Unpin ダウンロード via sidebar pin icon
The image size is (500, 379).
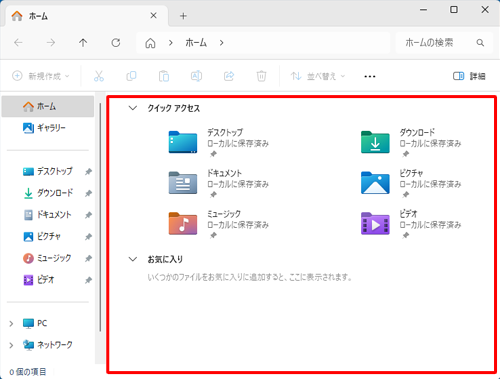(x=88, y=193)
